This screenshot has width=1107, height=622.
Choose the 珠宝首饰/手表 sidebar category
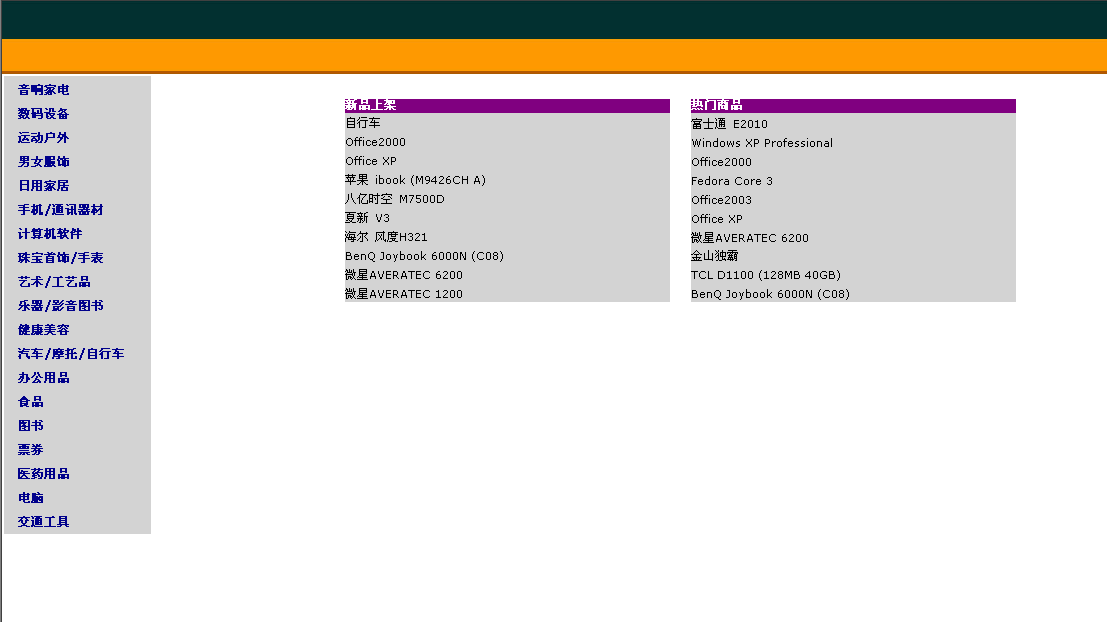point(60,258)
